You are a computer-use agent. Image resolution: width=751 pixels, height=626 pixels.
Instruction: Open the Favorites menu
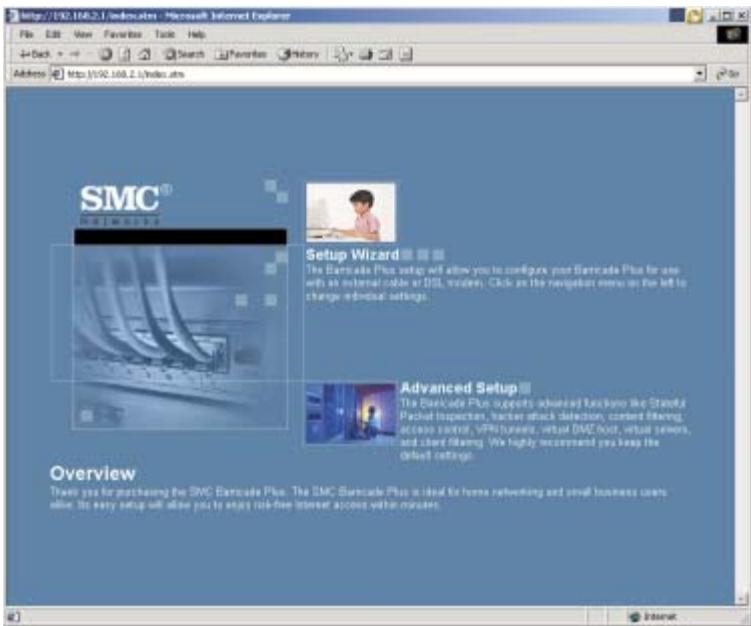(123, 34)
